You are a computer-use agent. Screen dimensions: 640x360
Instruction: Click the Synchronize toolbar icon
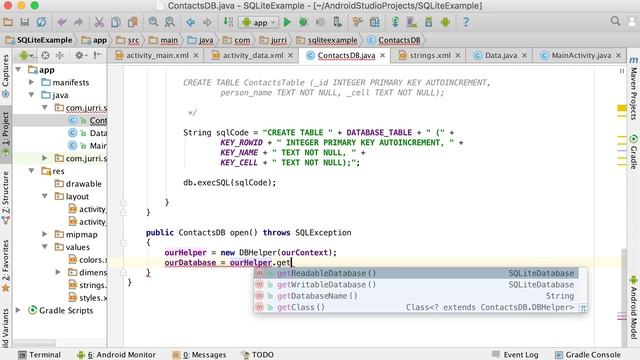41,22
